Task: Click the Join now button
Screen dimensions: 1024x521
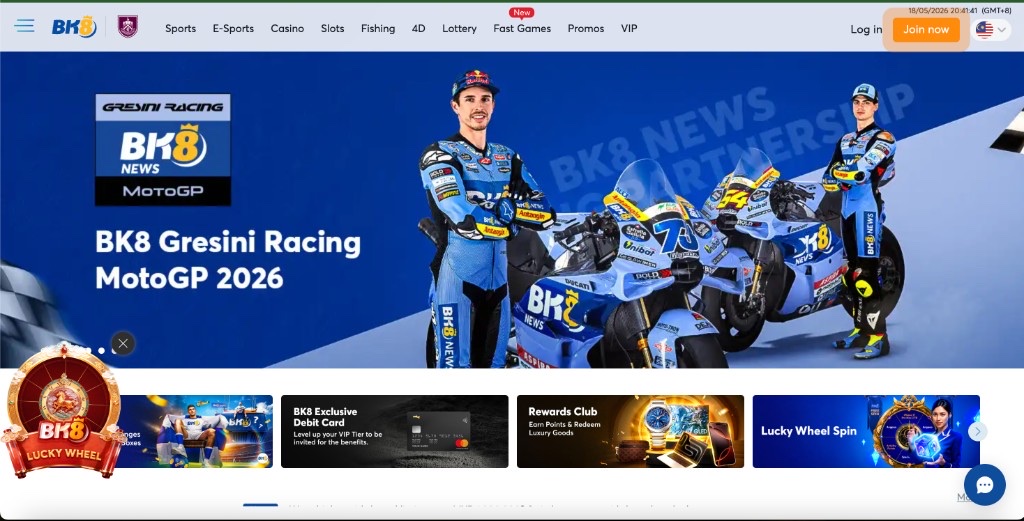Action: click(x=926, y=29)
